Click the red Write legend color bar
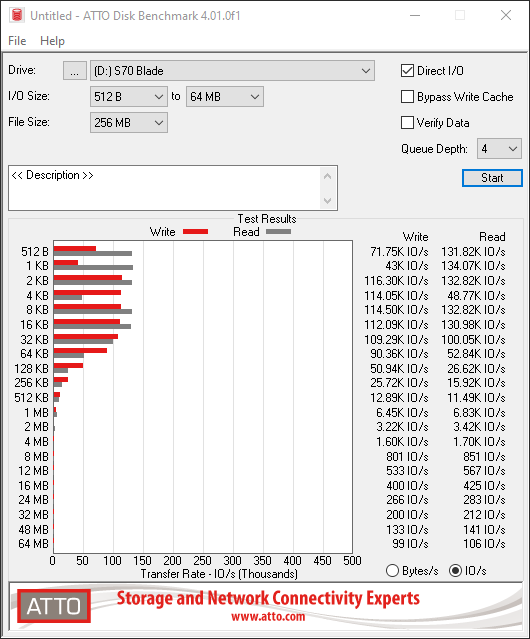 [x=196, y=231]
